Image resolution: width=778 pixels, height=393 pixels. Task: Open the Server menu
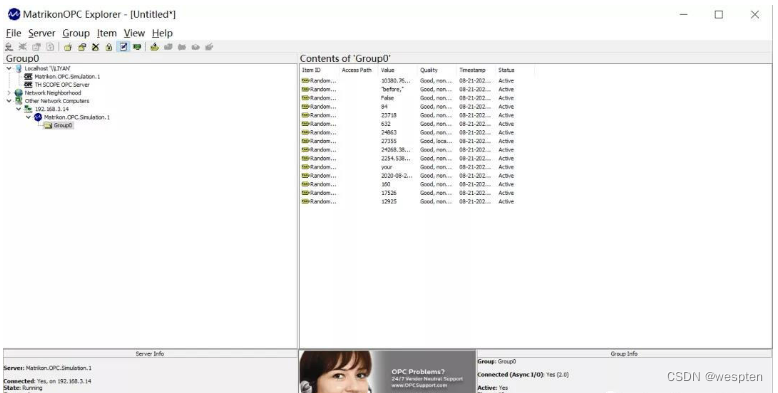coord(42,33)
